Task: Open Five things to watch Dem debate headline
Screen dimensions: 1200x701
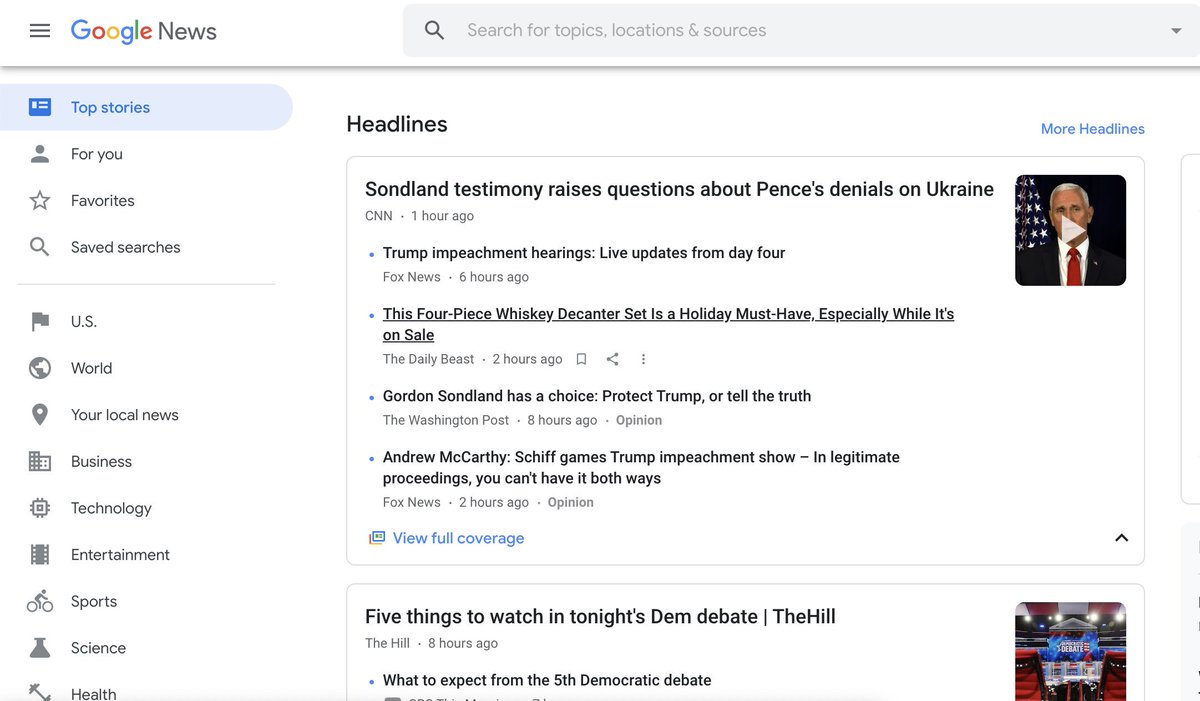Action: coord(600,616)
